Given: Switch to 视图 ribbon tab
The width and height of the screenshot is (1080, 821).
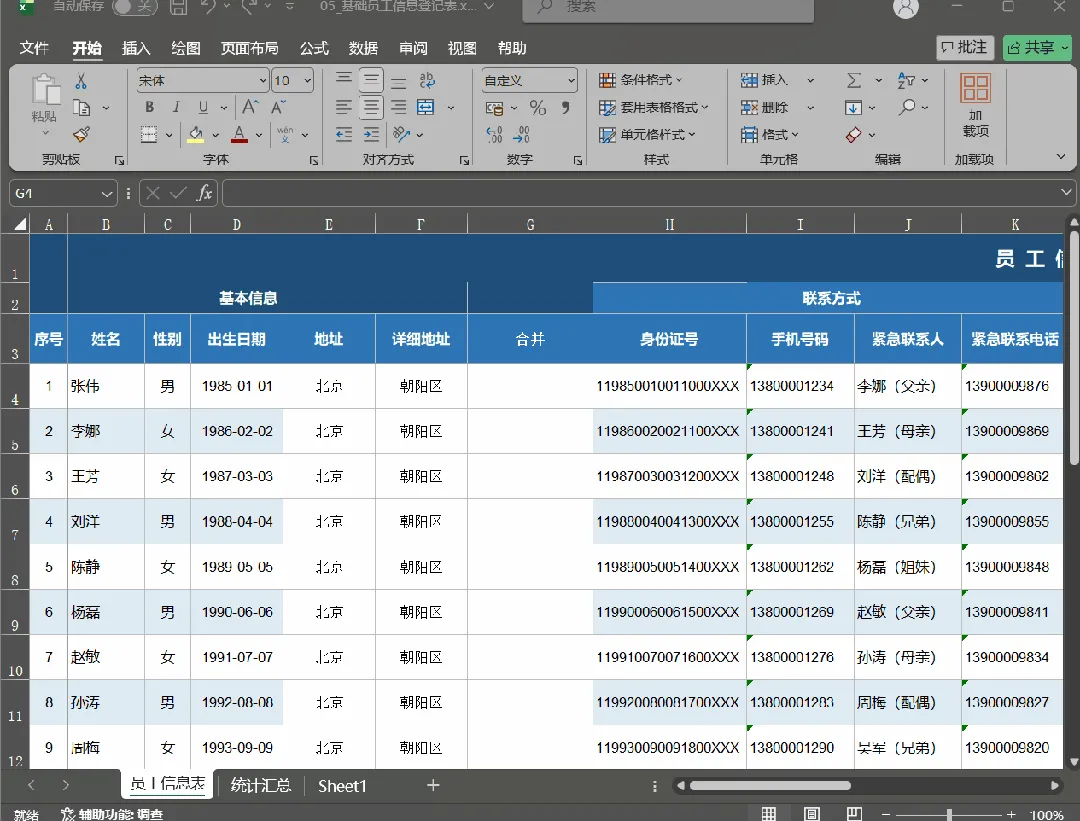Looking at the screenshot, I should [462, 48].
